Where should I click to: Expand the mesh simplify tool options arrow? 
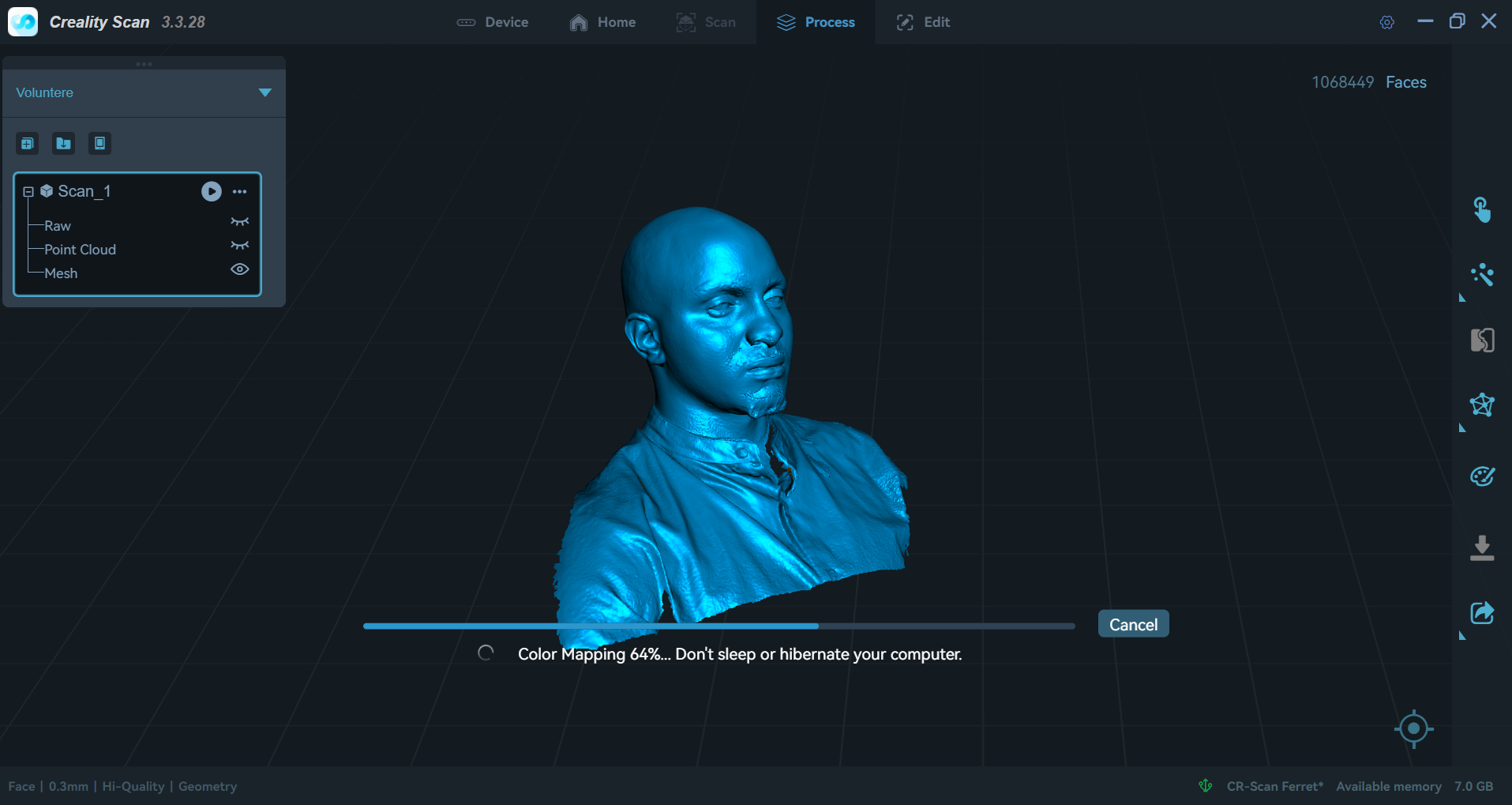[x=1462, y=428]
